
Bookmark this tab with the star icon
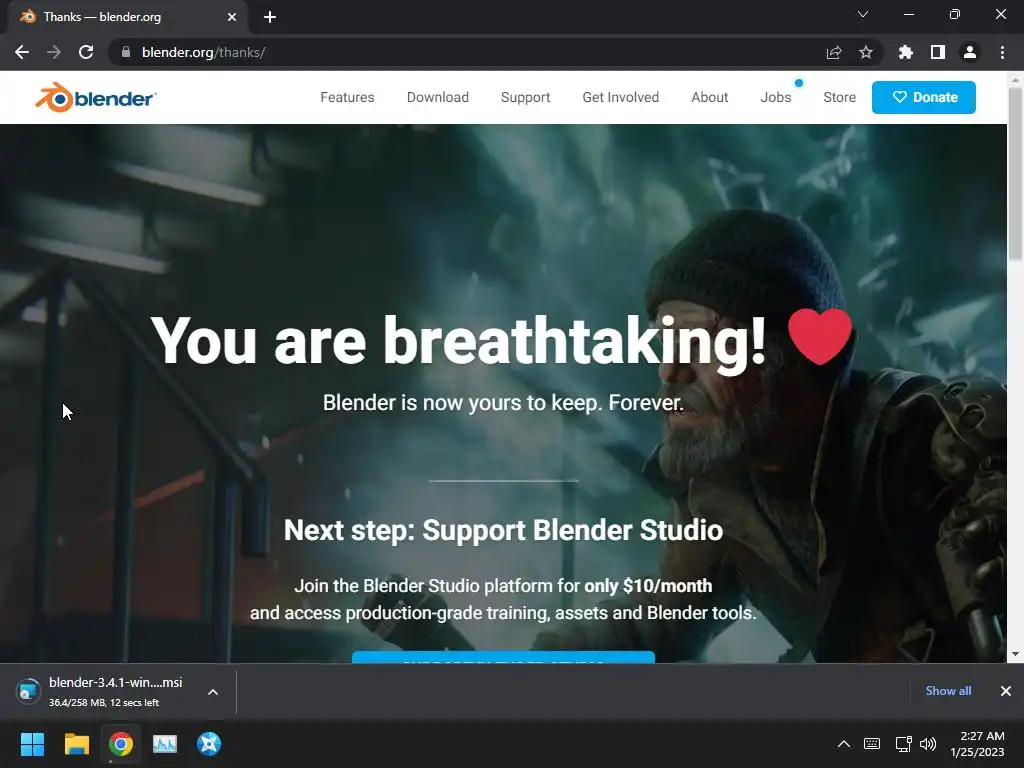point(866,52)
